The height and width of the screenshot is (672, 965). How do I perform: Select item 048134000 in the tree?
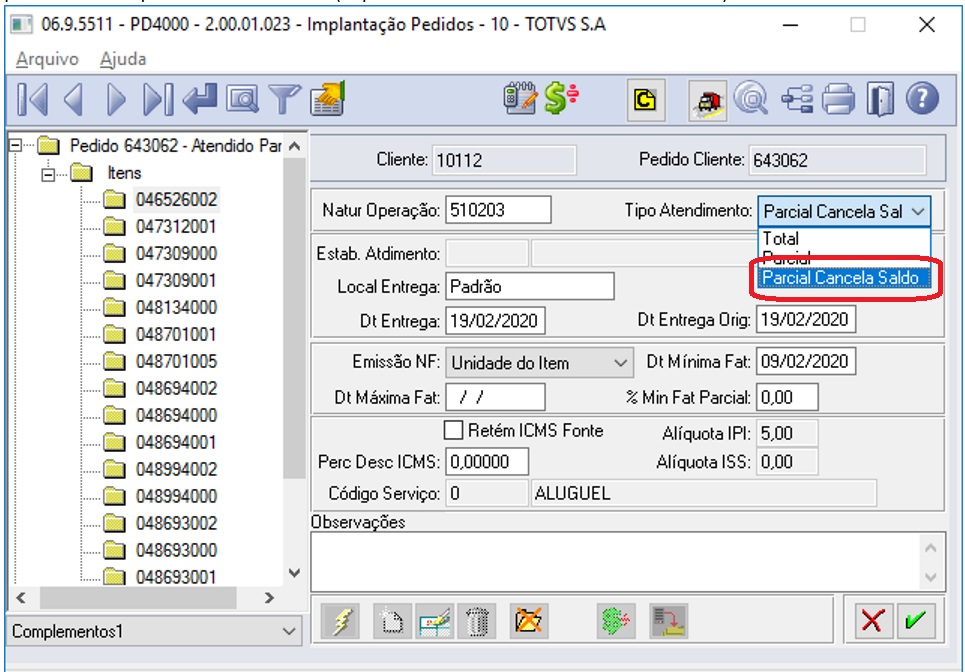pyautogui.click(x=177, y=307)
